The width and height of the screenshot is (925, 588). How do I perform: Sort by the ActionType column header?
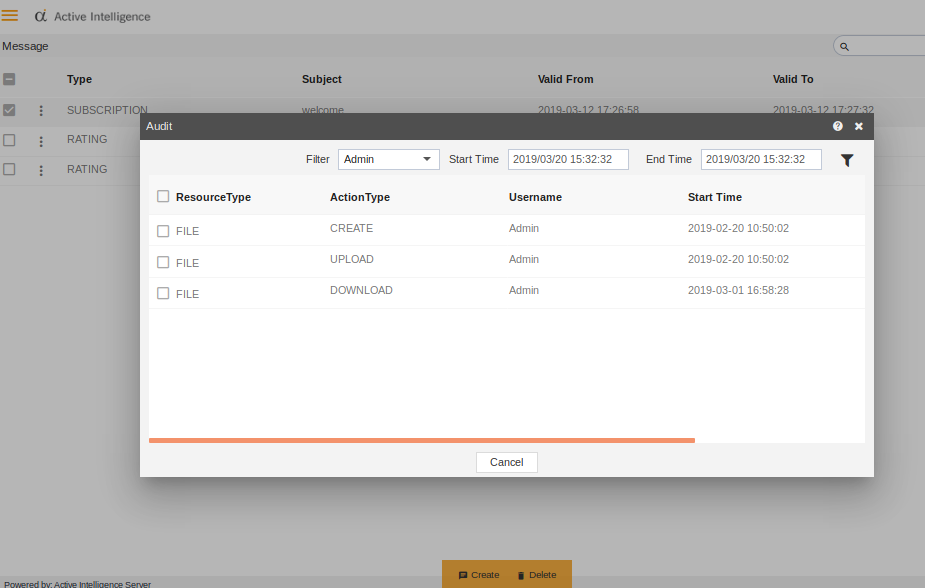[360, 197]
